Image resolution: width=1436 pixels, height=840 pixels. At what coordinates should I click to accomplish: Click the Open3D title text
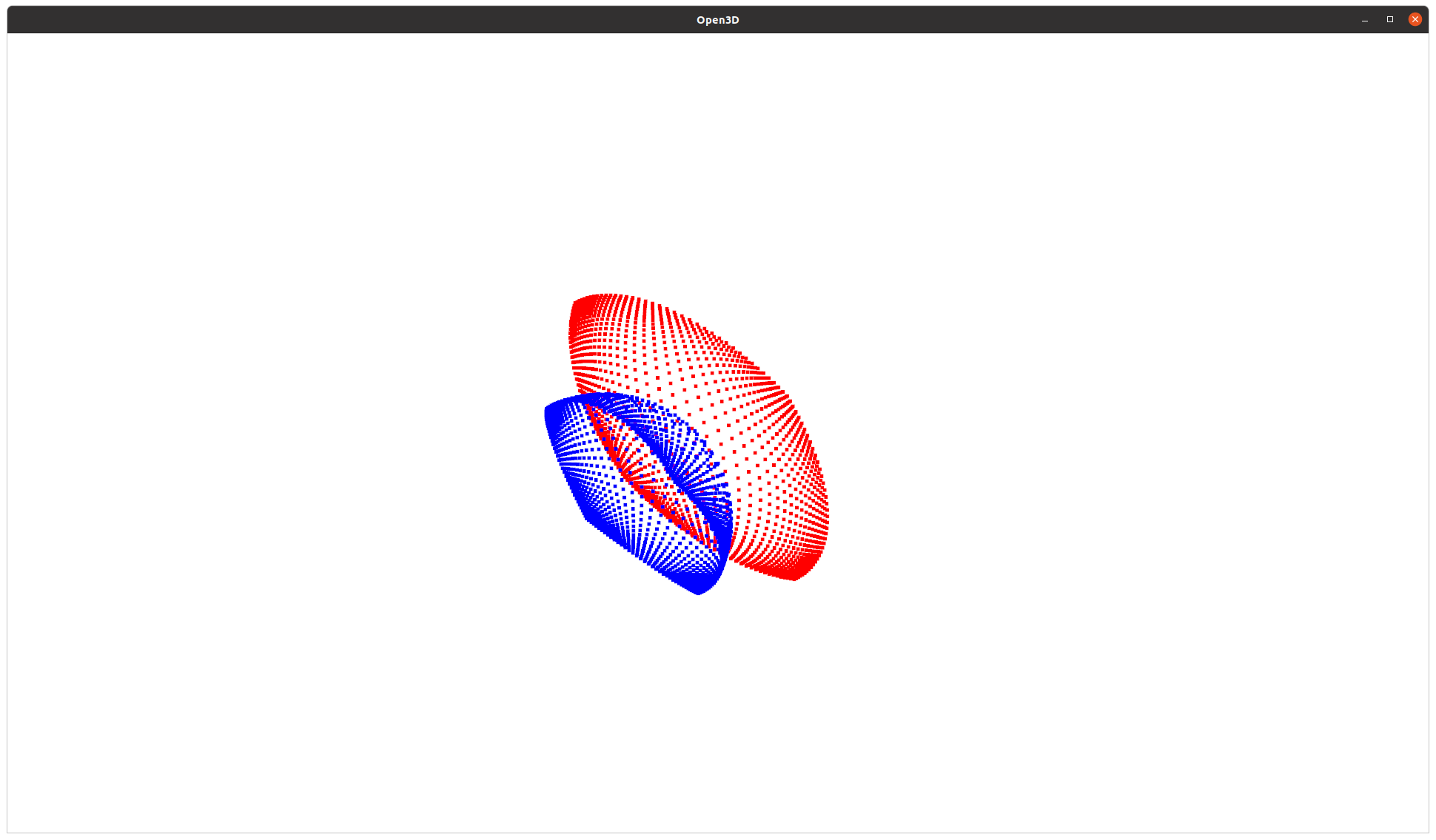[717, 20]
